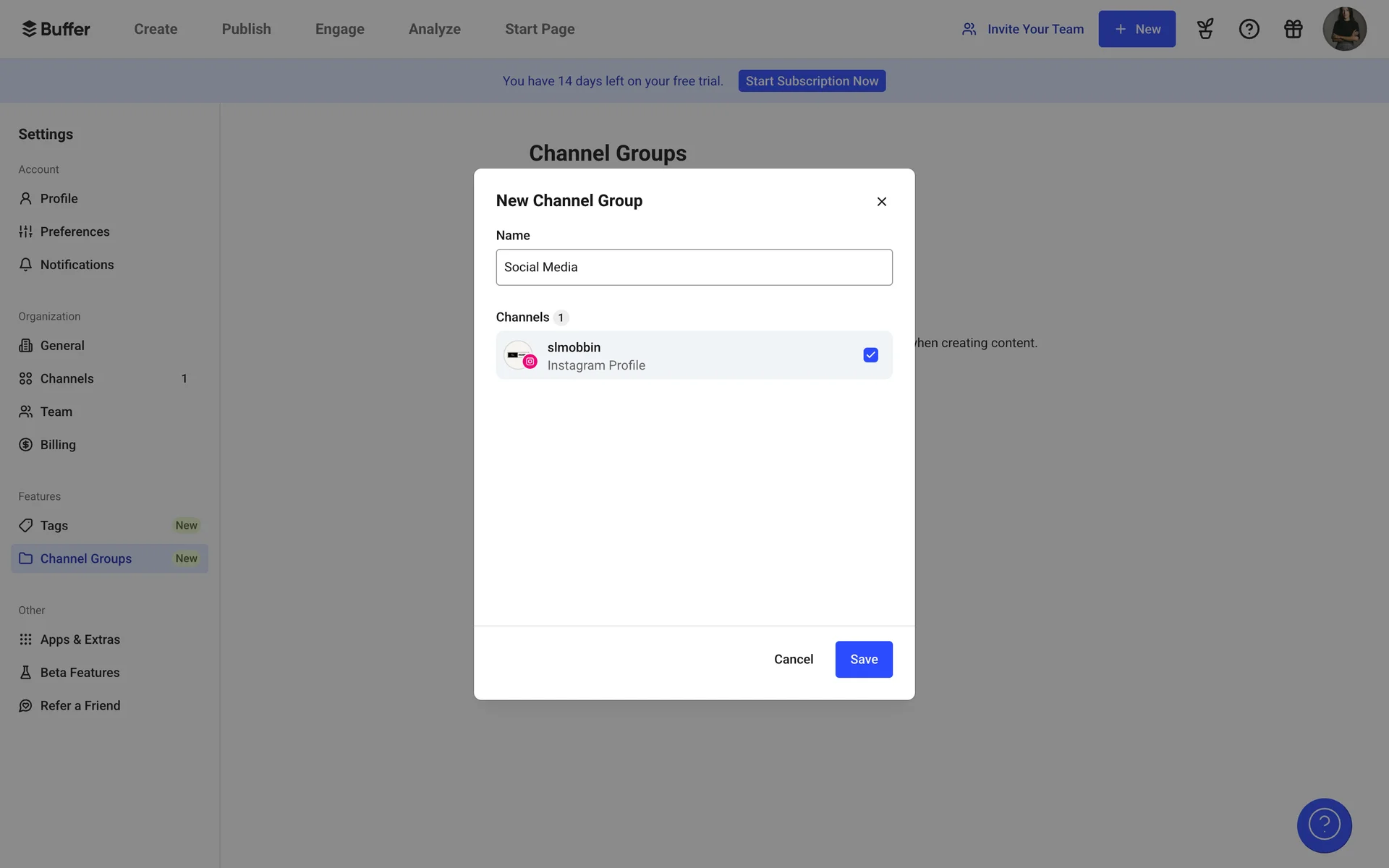This screenshot has width=1389, height=868.
Task: Click the Name input field
Action: [x=694, y=267]
